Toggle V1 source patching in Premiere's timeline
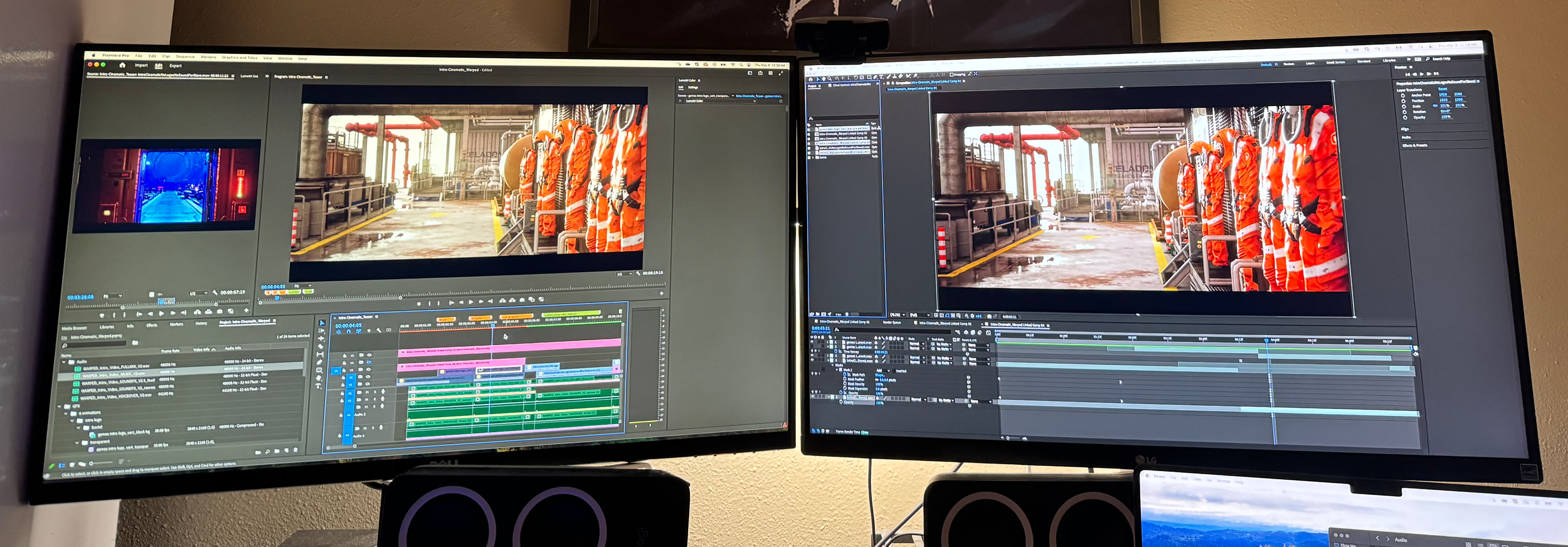1568x547 pixels. (x=336, y=370)
